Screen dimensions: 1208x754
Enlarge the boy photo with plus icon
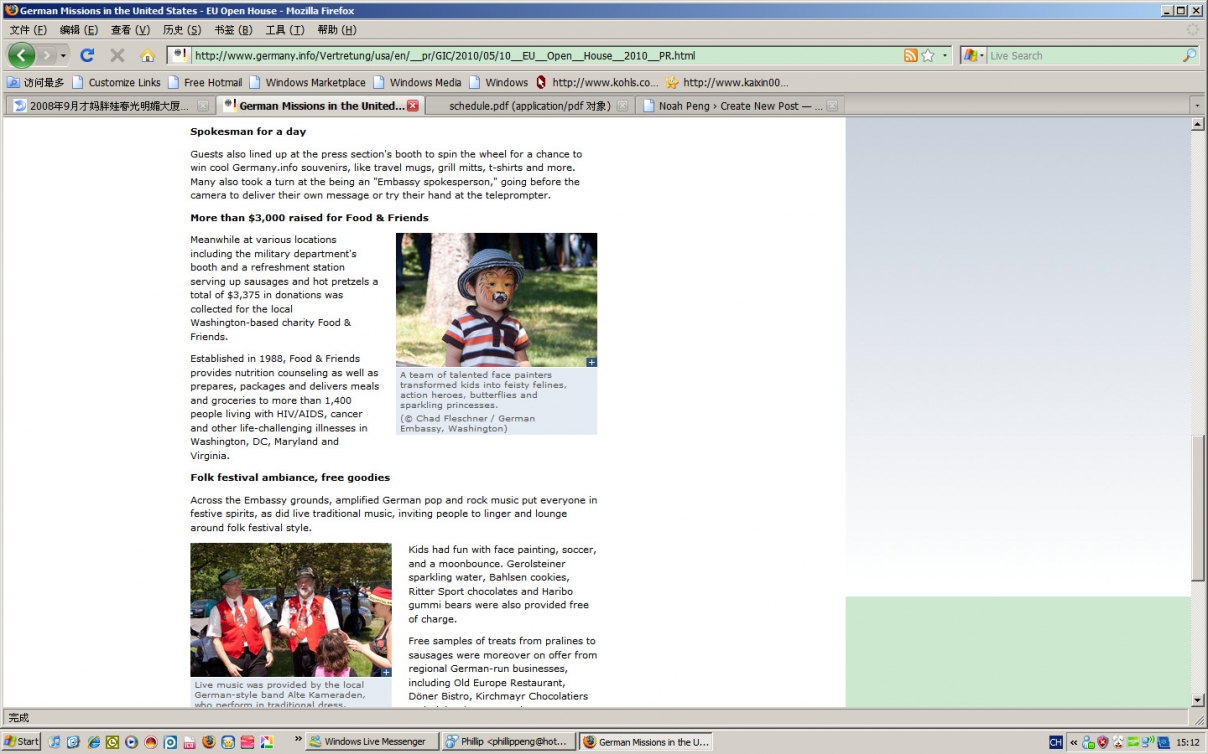pos(592,362)
